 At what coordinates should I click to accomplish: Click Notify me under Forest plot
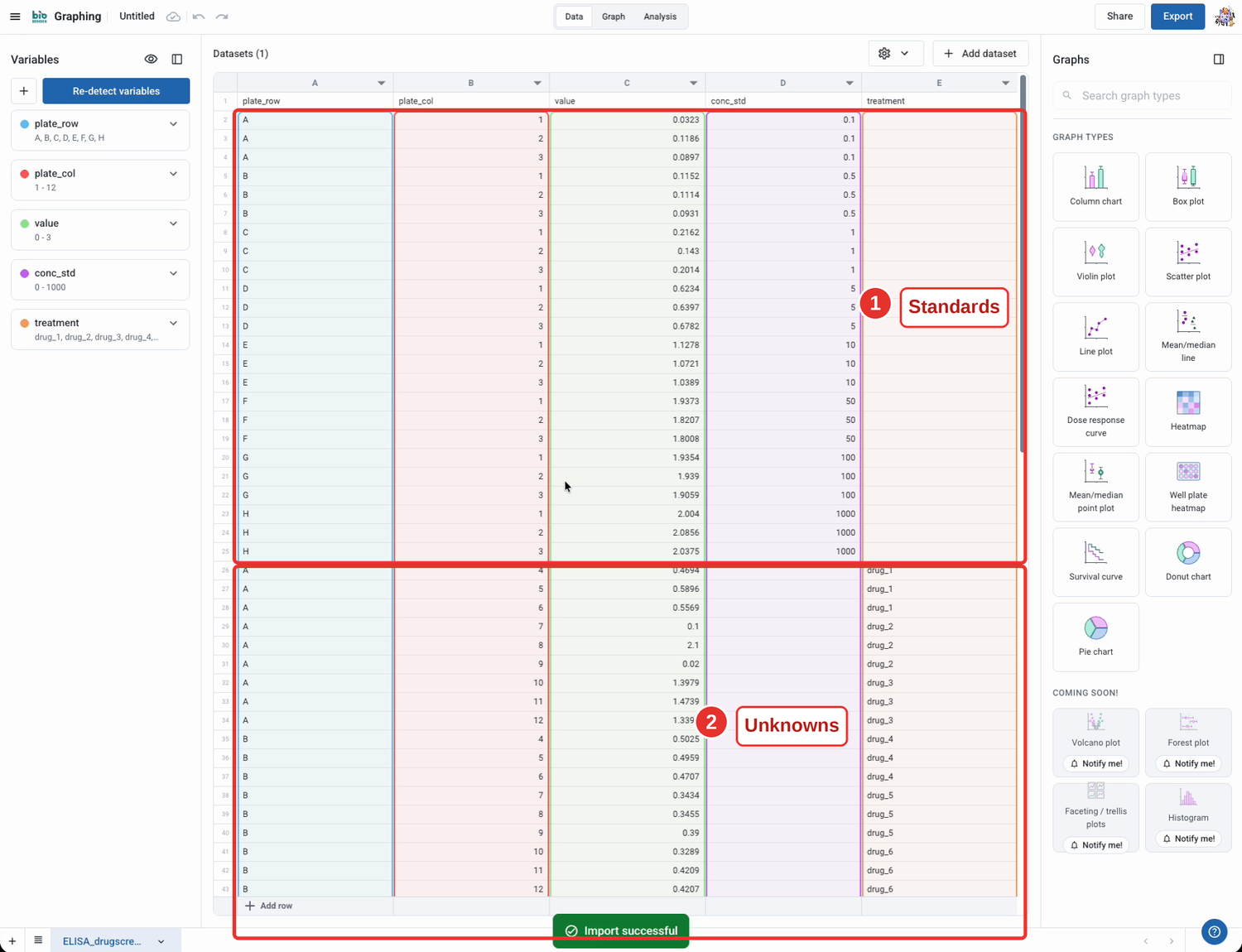pyautogui.click(x=1188, y=763)
